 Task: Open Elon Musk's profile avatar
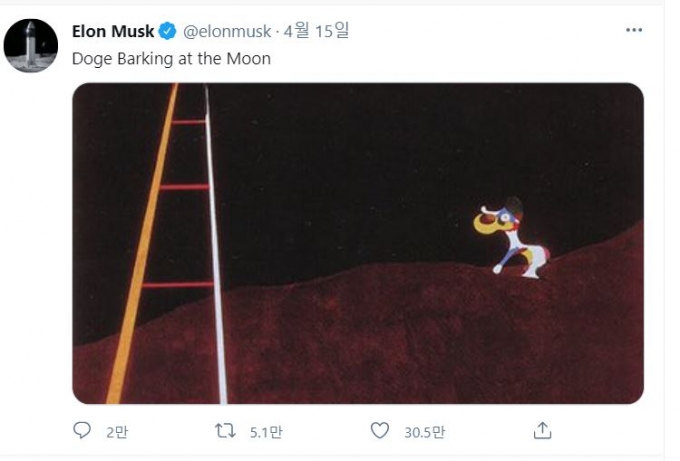(31, 45)
